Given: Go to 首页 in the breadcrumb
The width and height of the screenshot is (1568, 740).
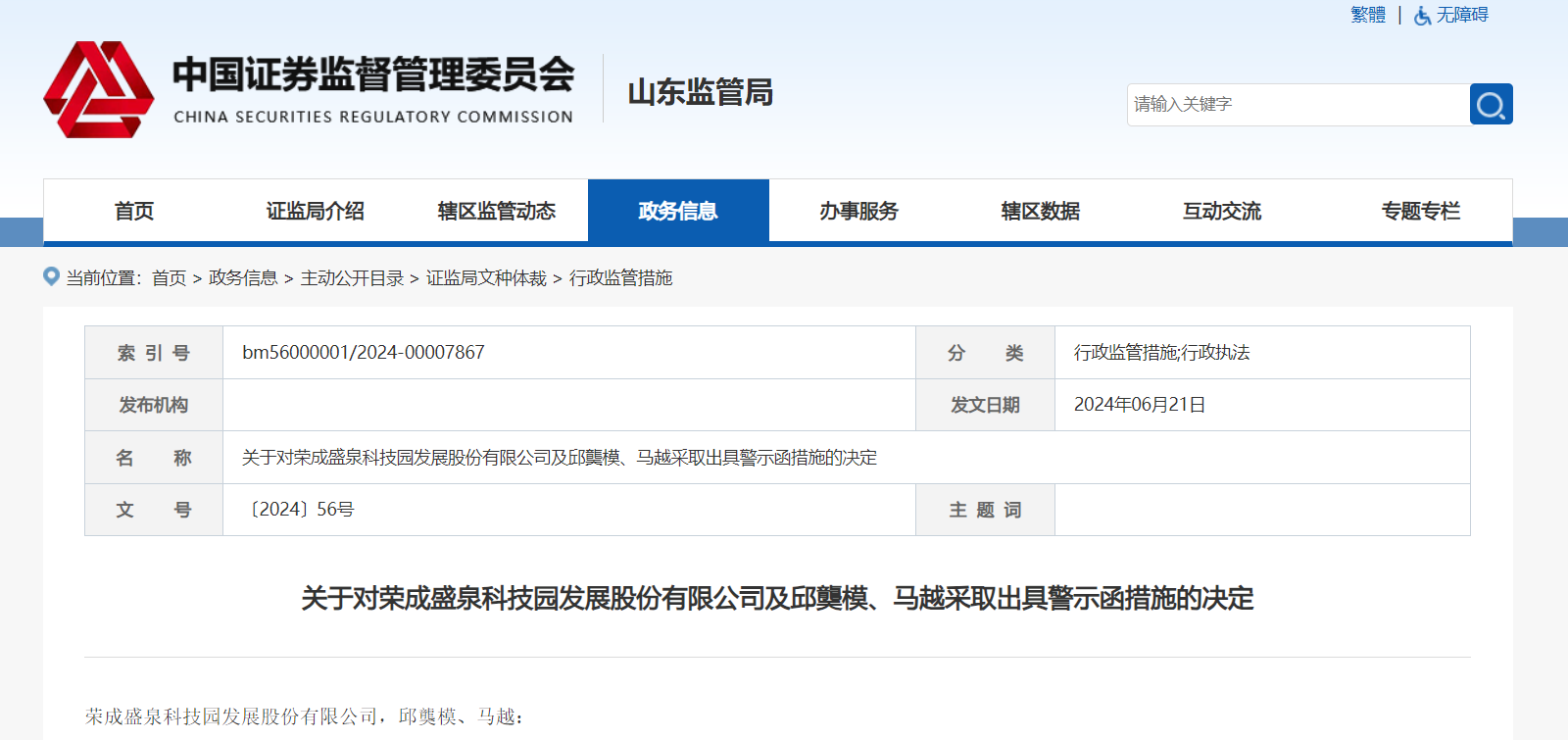Looking at the screenshot, I should pyautogui.click(x=169, y=278).
